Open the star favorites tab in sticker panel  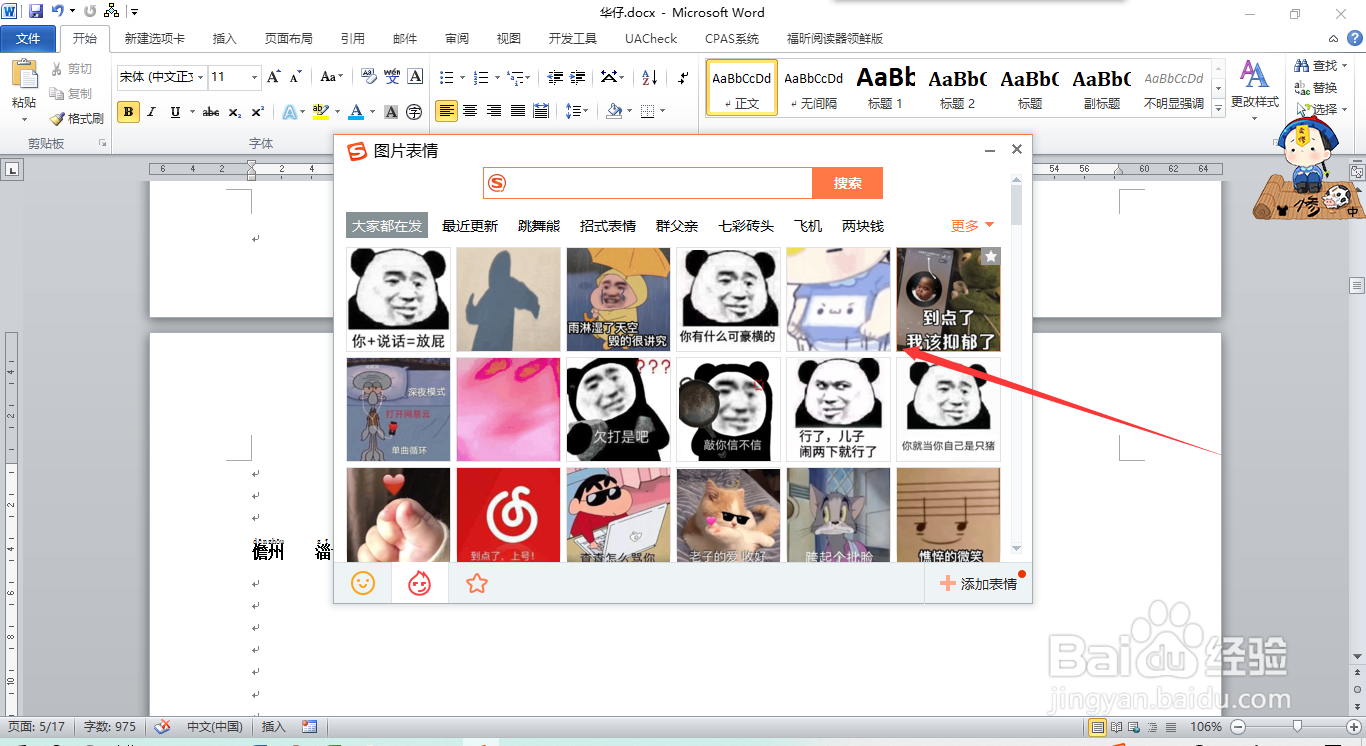tap(477, 583)
